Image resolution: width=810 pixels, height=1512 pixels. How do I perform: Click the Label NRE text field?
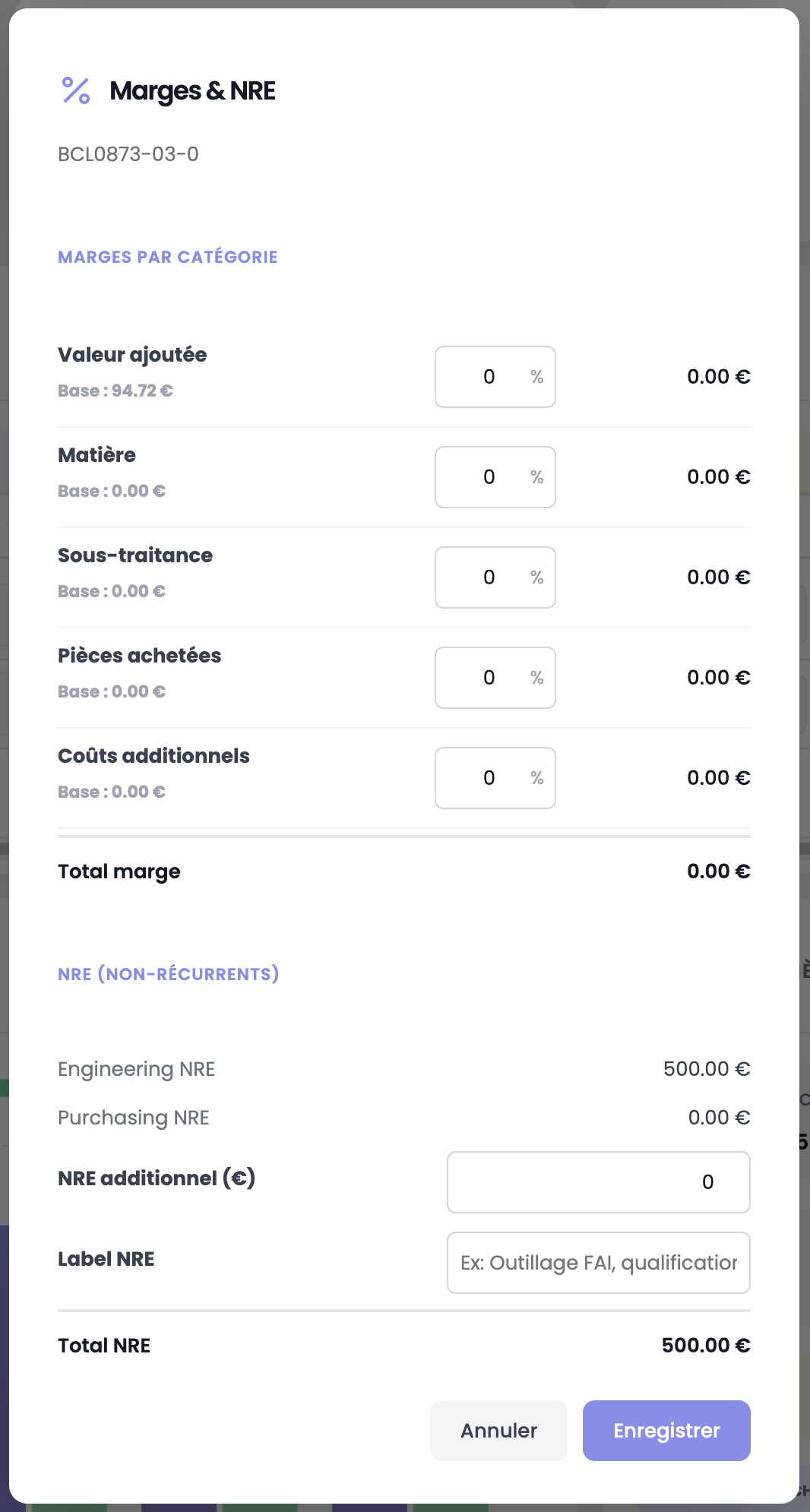tap(598, 1263)
